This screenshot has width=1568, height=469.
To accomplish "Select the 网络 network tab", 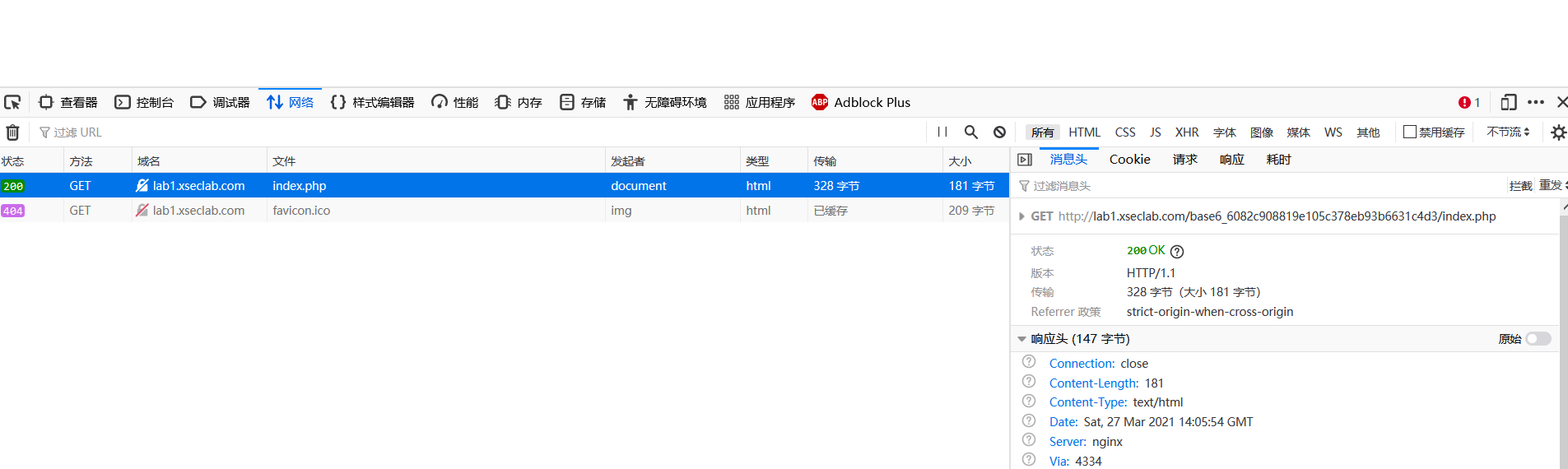I will 290,102.
